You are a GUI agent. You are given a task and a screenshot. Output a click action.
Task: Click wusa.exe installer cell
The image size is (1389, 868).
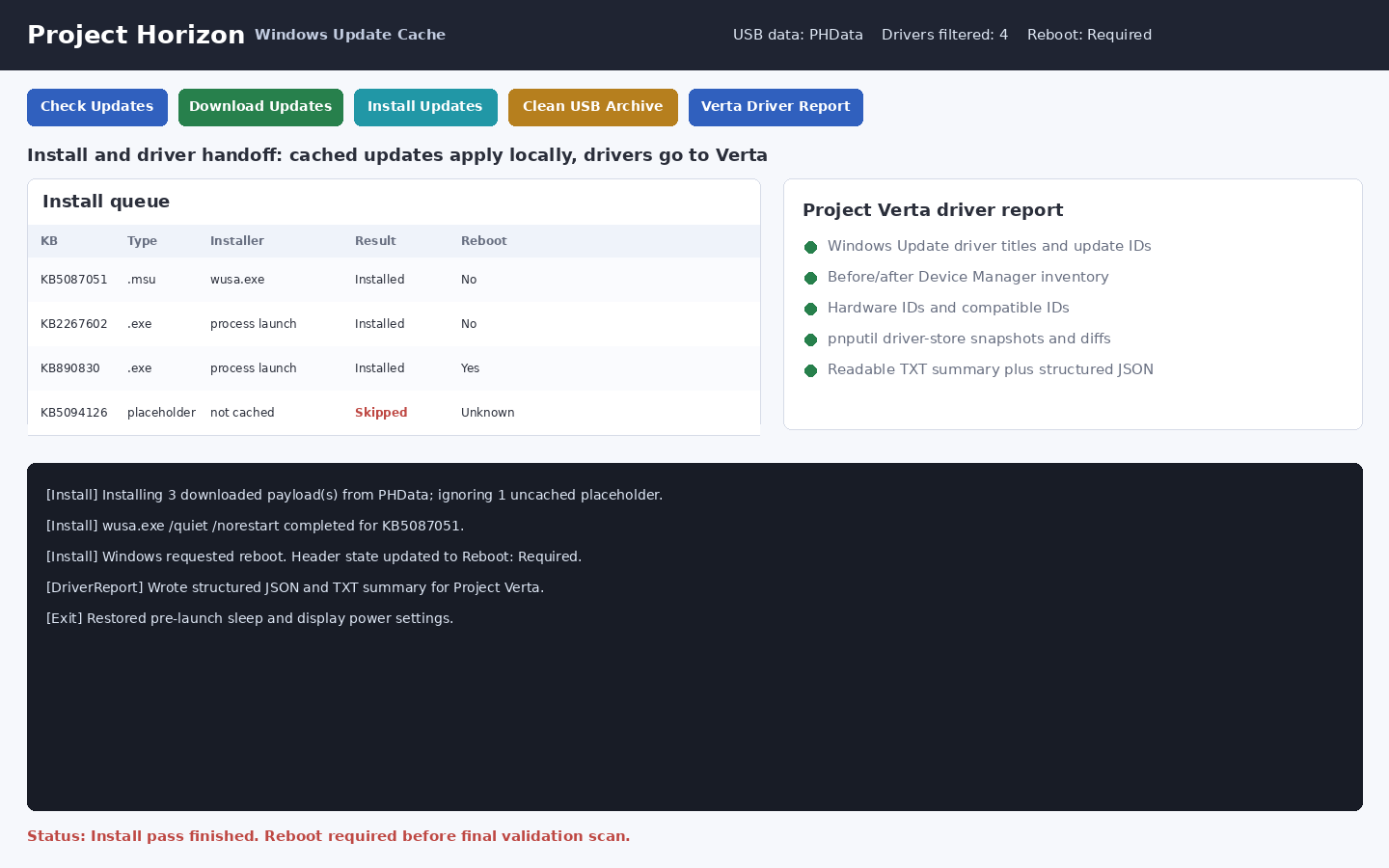click(x=237, y=280)
